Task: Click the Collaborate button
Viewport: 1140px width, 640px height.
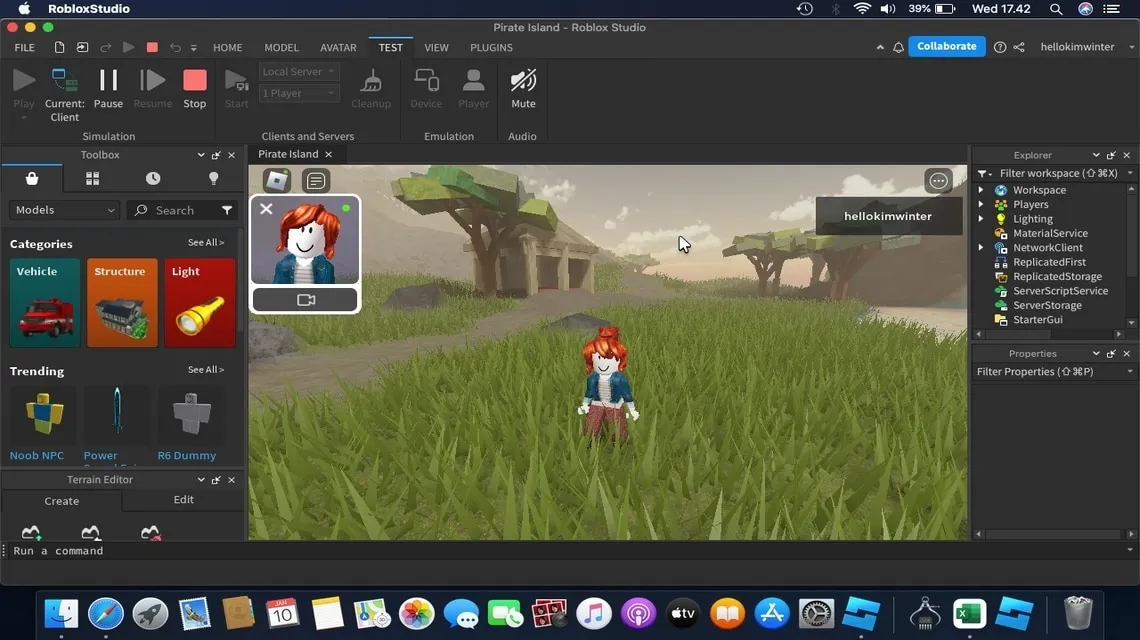Action: pos(947,46)
